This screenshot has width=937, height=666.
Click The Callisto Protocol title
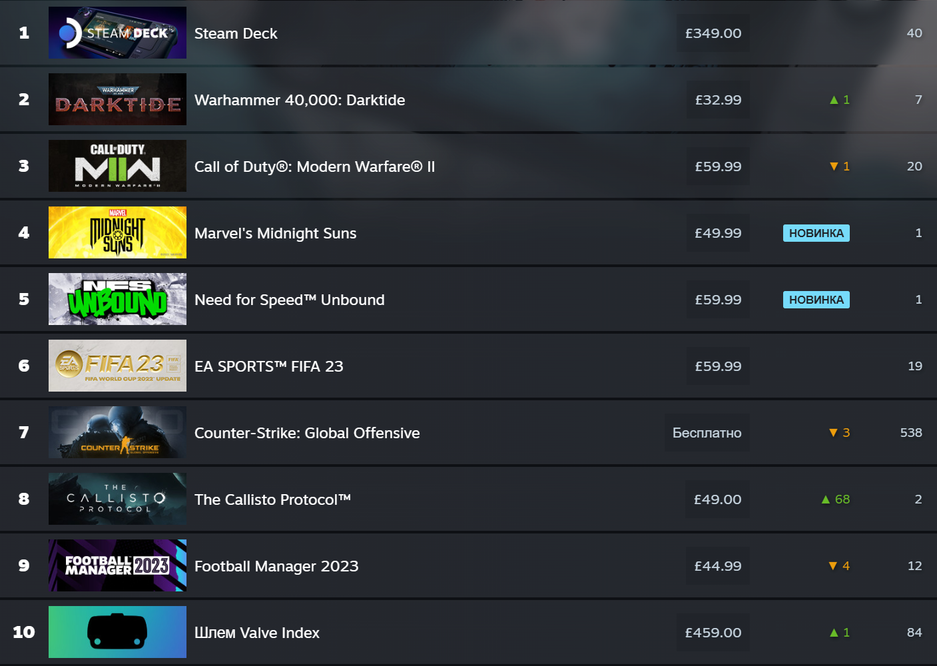tap(272, 499)
